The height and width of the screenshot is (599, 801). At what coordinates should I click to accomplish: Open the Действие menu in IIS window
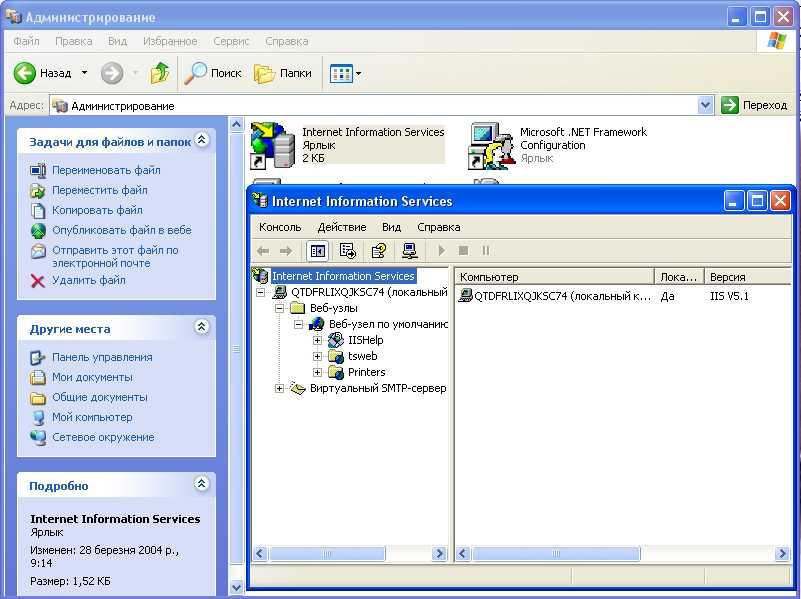click(342, 227)
